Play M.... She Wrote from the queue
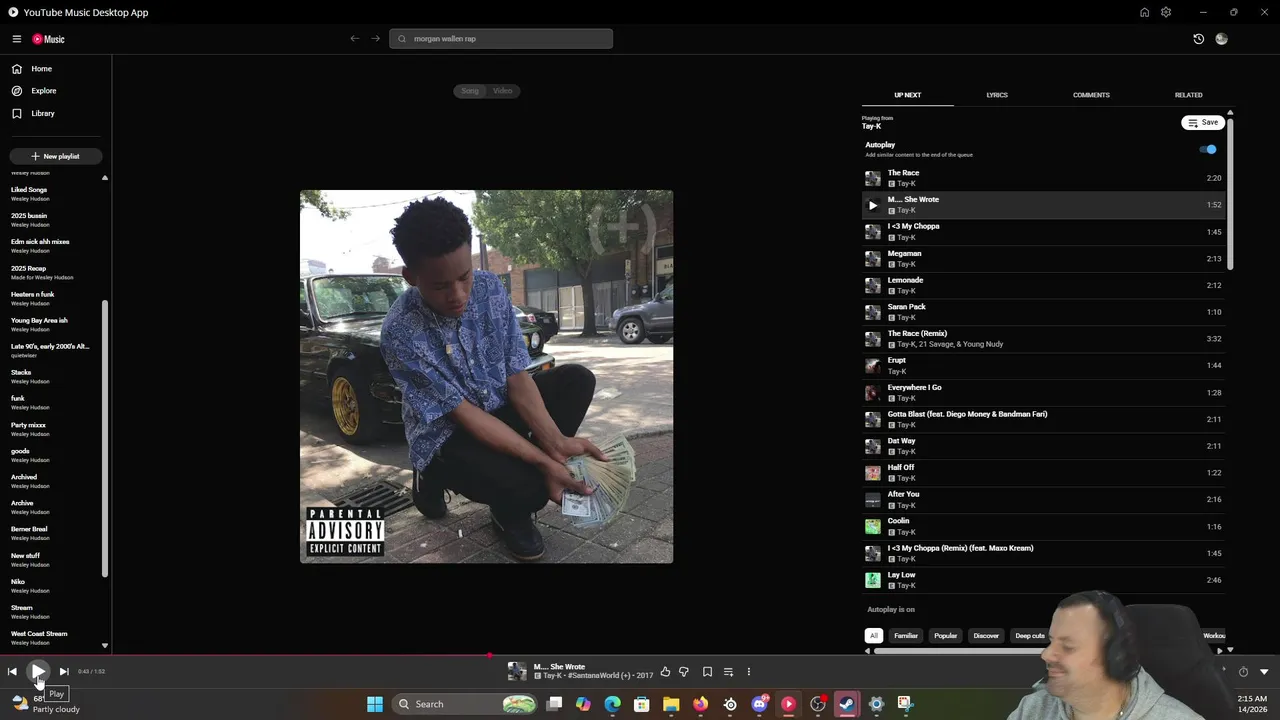 point(1043,205)
